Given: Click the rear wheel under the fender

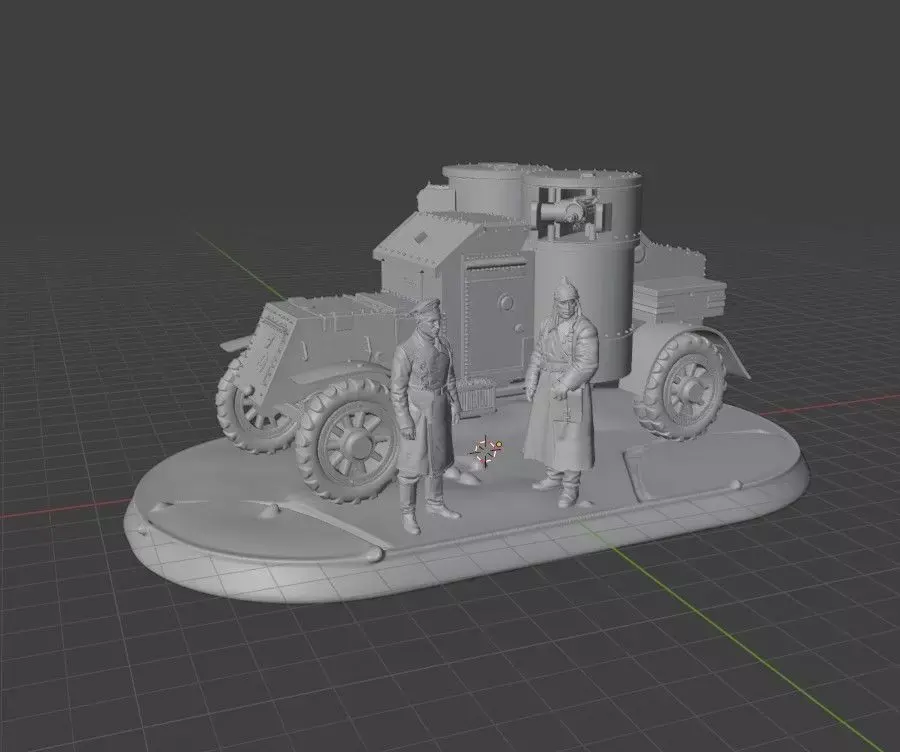Looking at the screenshot, I should (684, 387).
